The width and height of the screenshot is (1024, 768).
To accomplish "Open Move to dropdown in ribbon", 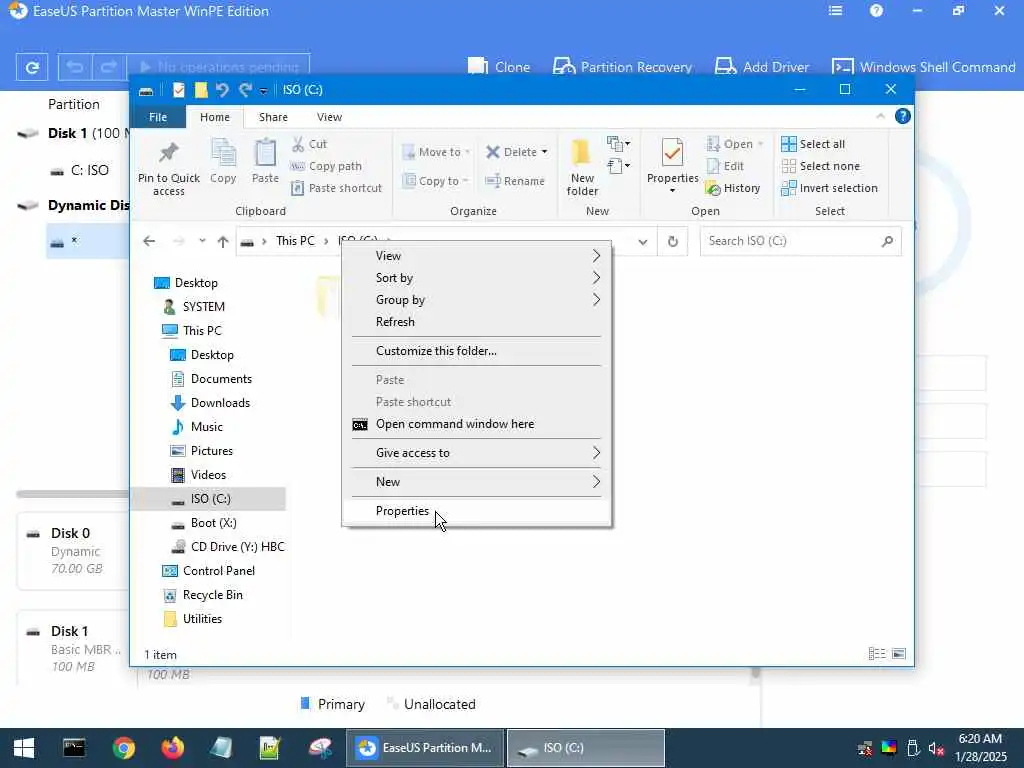I will 436,152.
